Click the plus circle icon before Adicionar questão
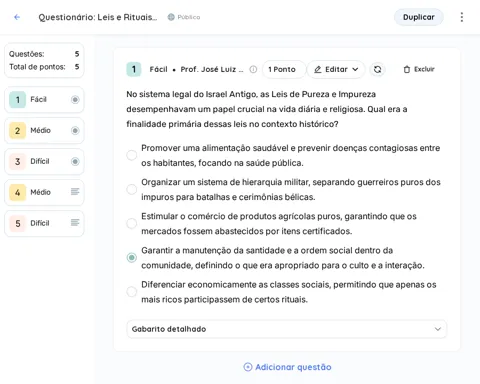 [x=248, y=367]
